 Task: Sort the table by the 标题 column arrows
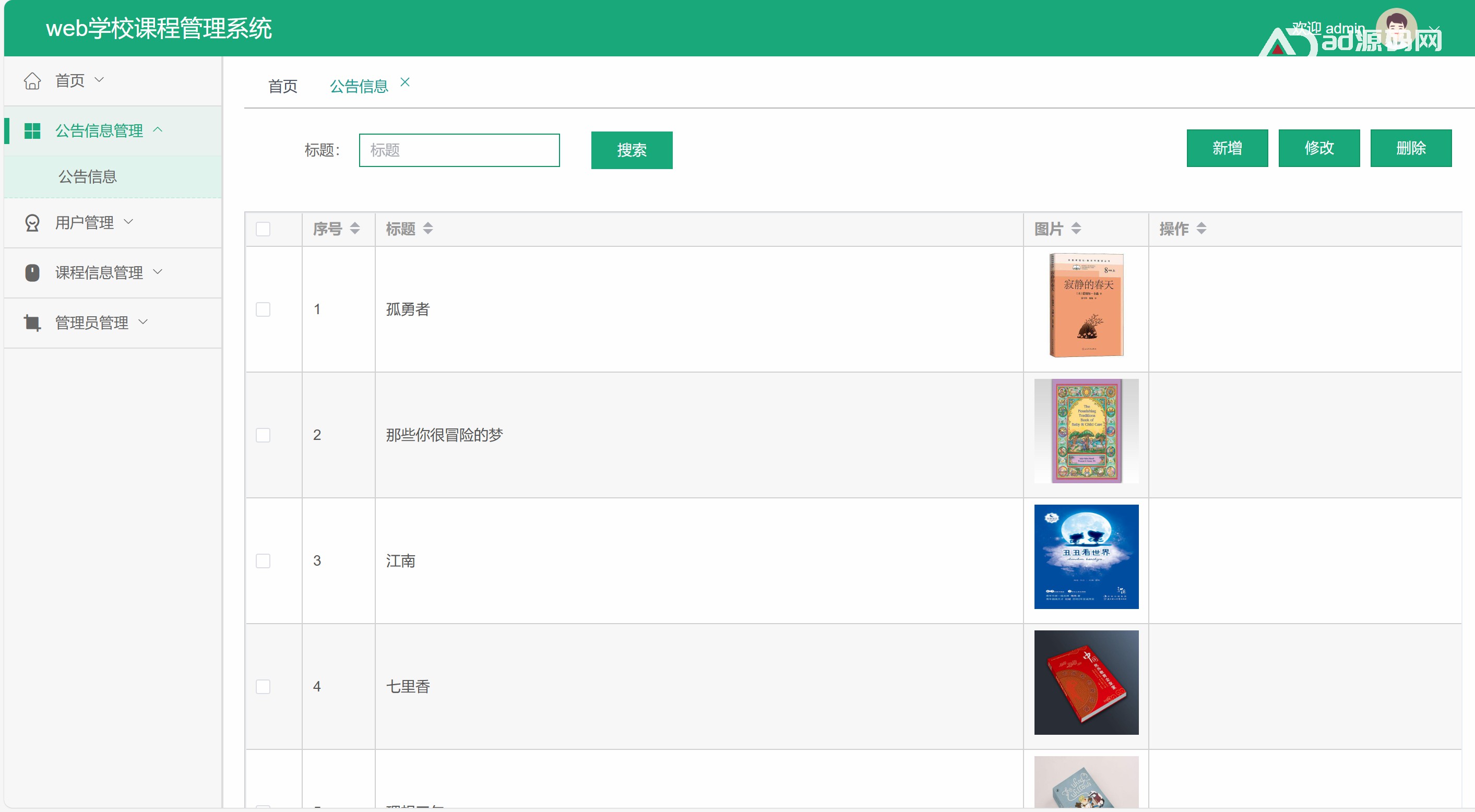(427, 229)
